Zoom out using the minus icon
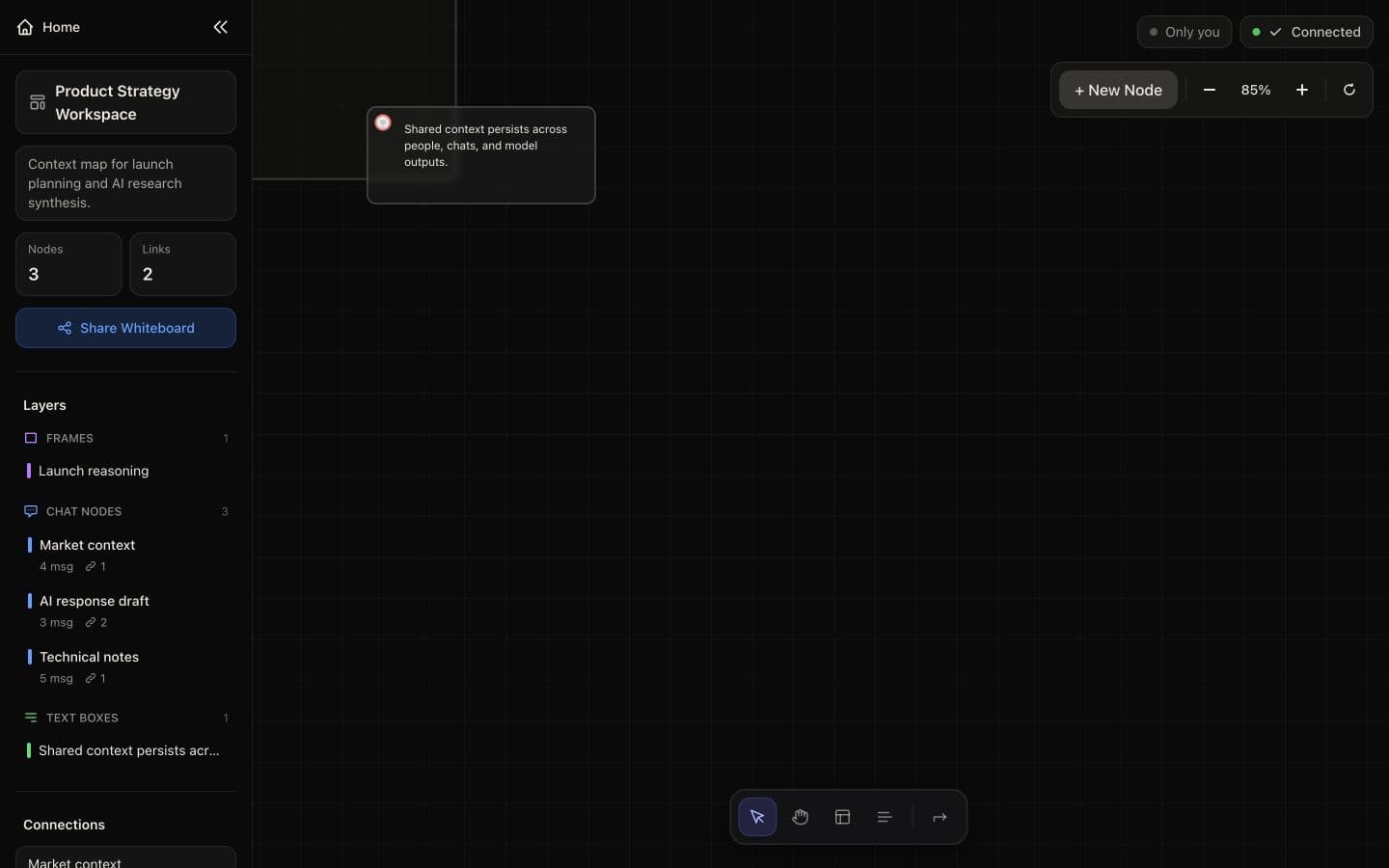 [x=1210, y=90]
